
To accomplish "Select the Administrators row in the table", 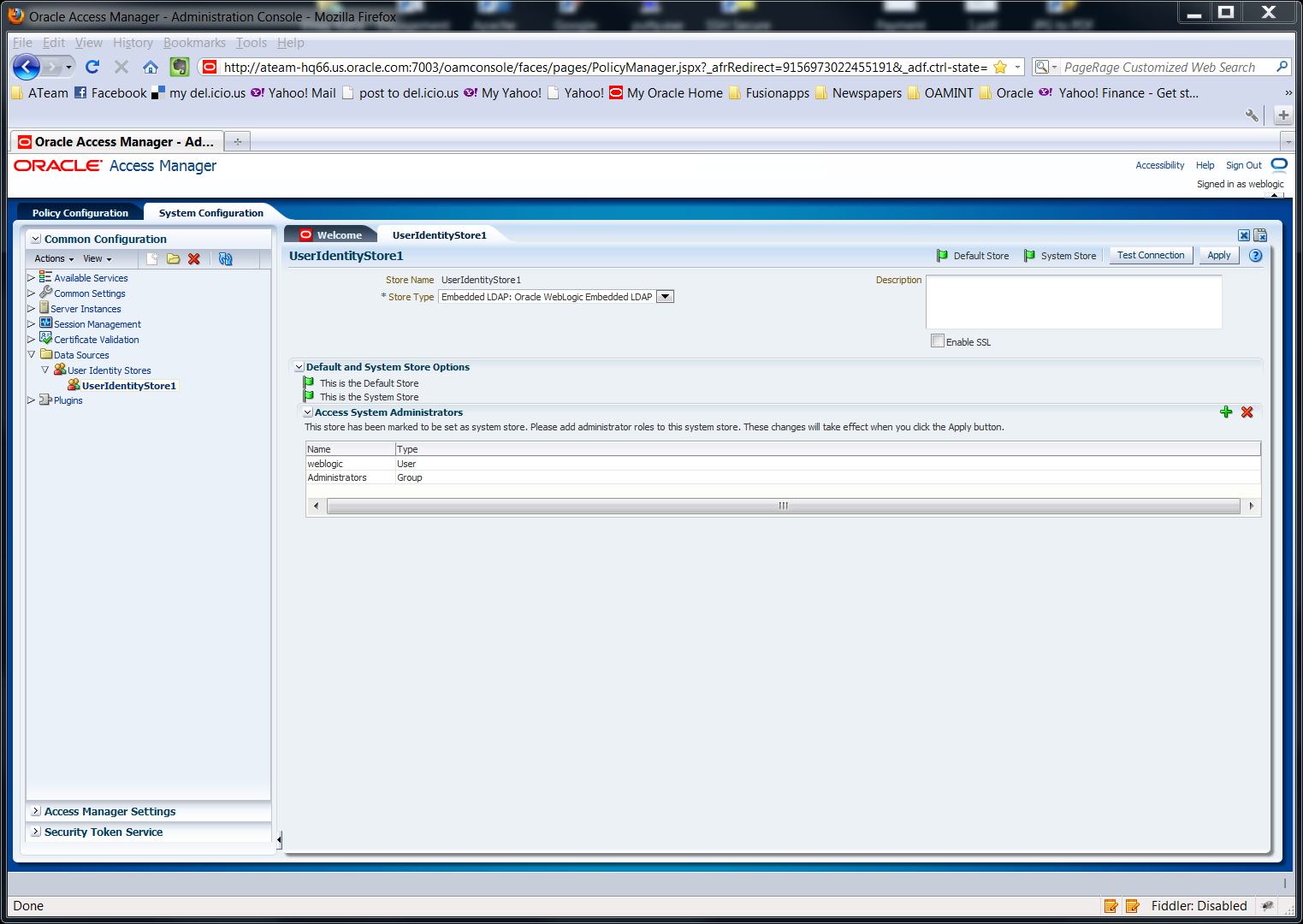I will tap(783, 477).
